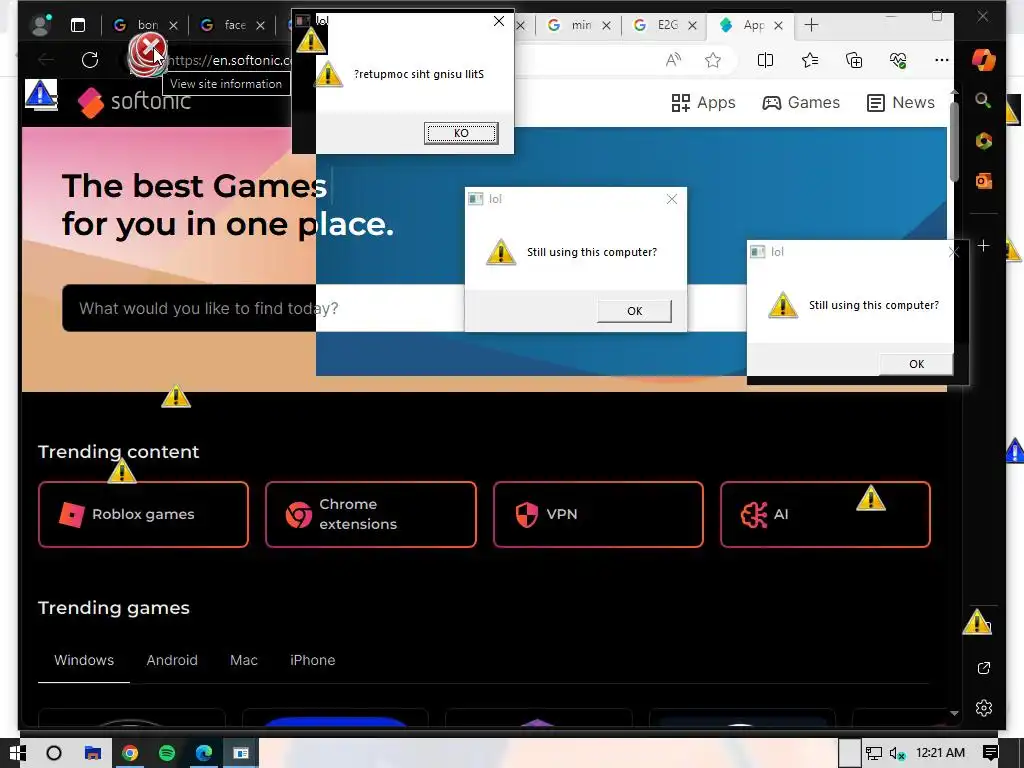Click the Edge address bar URL
The width and height of the screenshot is (1024, 768).
click(x=230, y=60)
